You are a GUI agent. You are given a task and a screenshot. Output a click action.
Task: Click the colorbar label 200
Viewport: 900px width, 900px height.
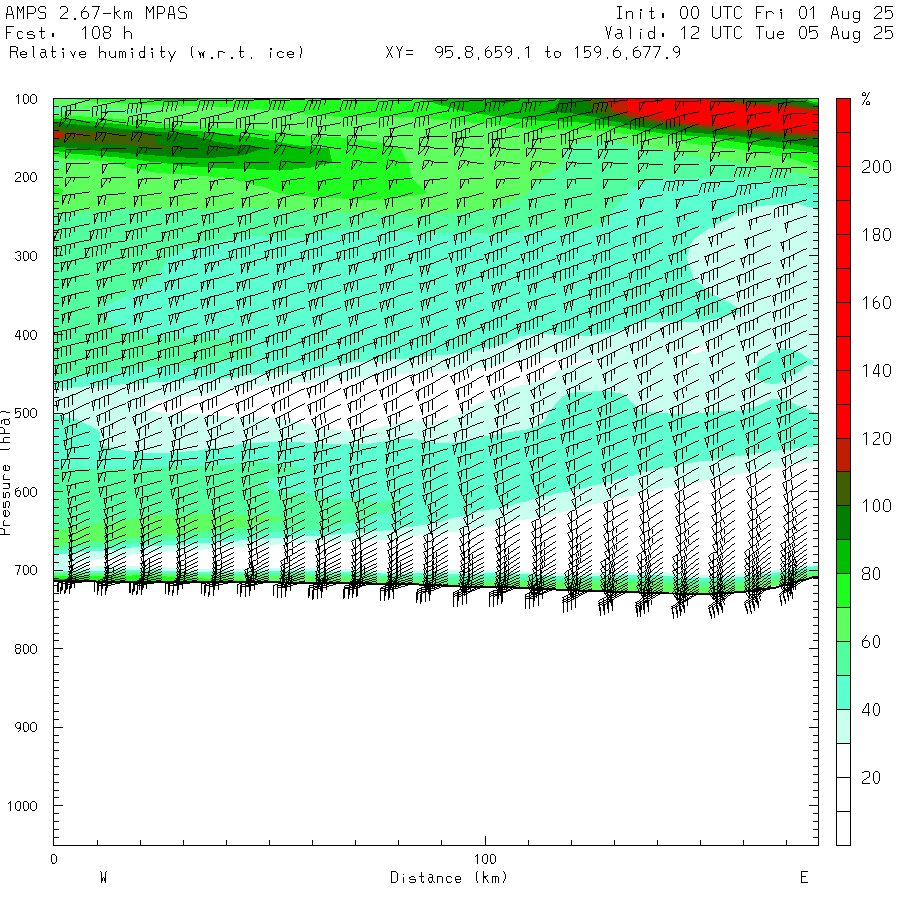[876, 167]
